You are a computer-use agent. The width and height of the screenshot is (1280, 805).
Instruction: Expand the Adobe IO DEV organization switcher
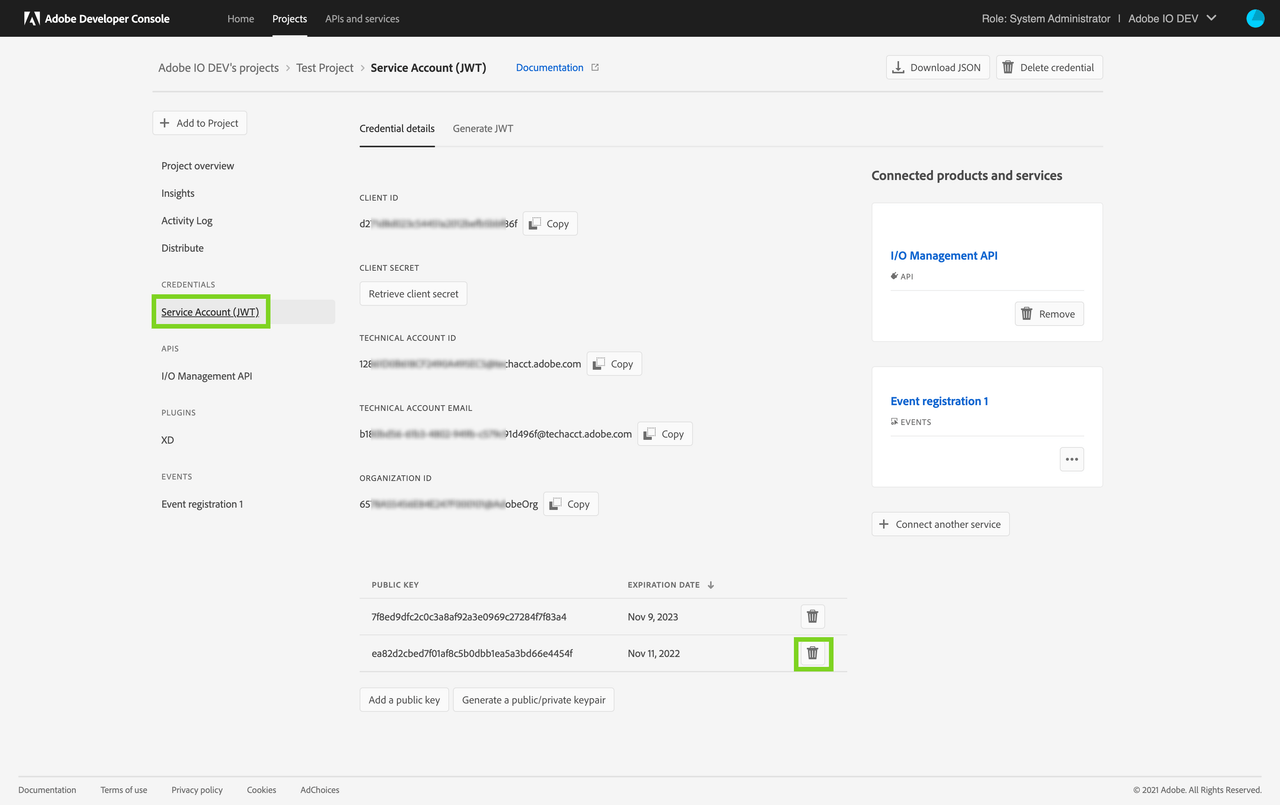click(x=1172, y=18)
